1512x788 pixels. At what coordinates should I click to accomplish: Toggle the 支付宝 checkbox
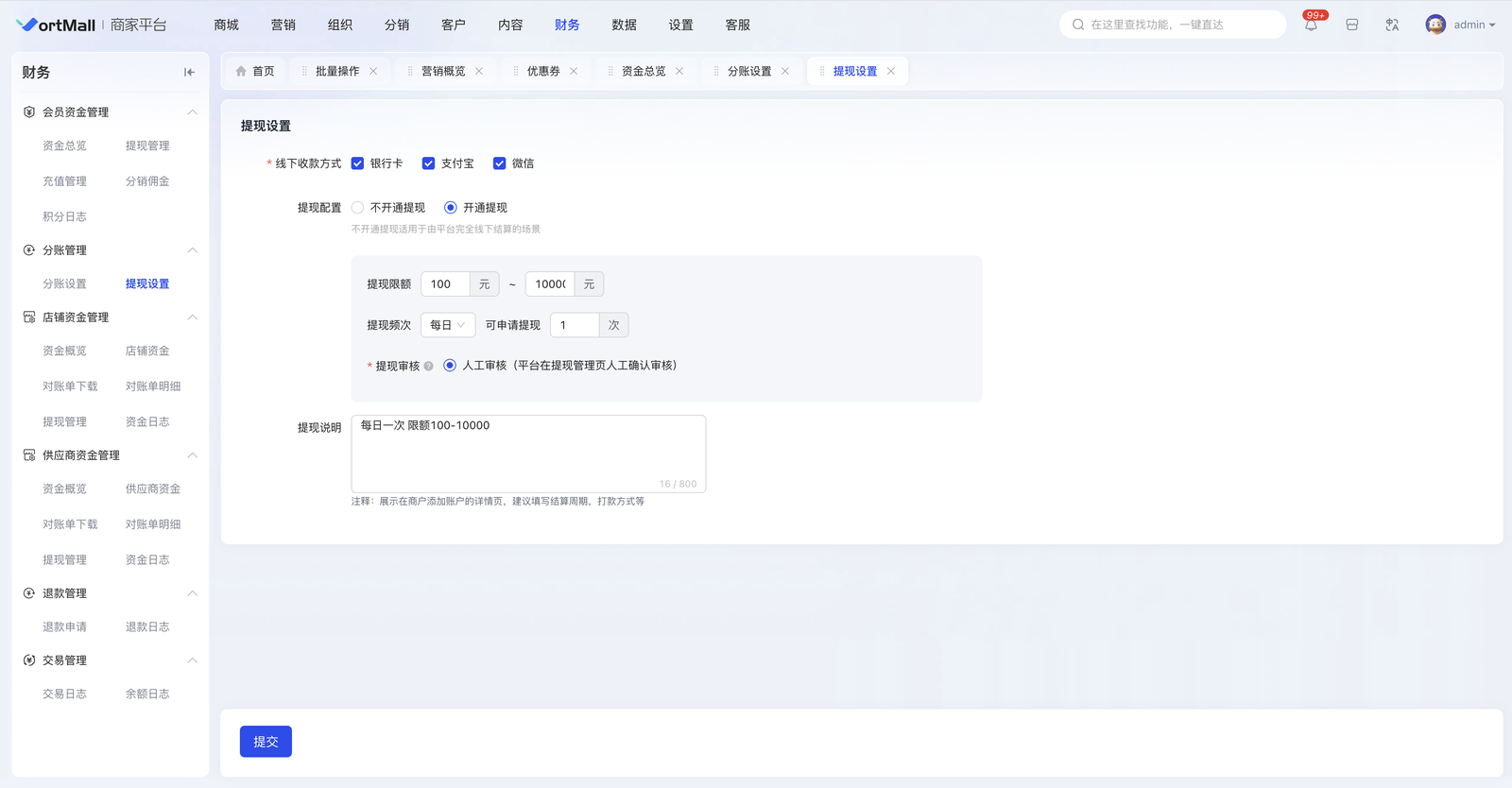(428, 163)
